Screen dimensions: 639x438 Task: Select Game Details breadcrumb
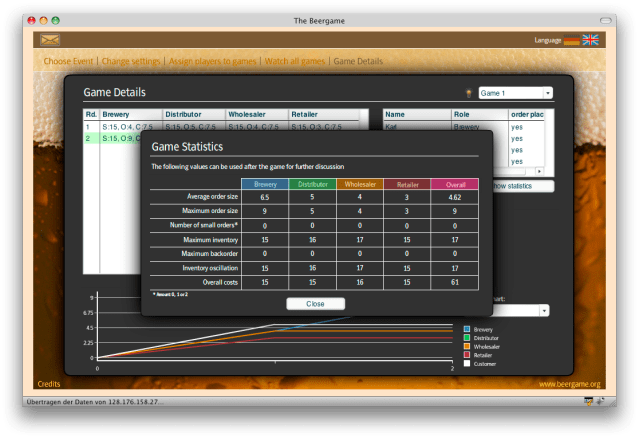click(358, 61)
